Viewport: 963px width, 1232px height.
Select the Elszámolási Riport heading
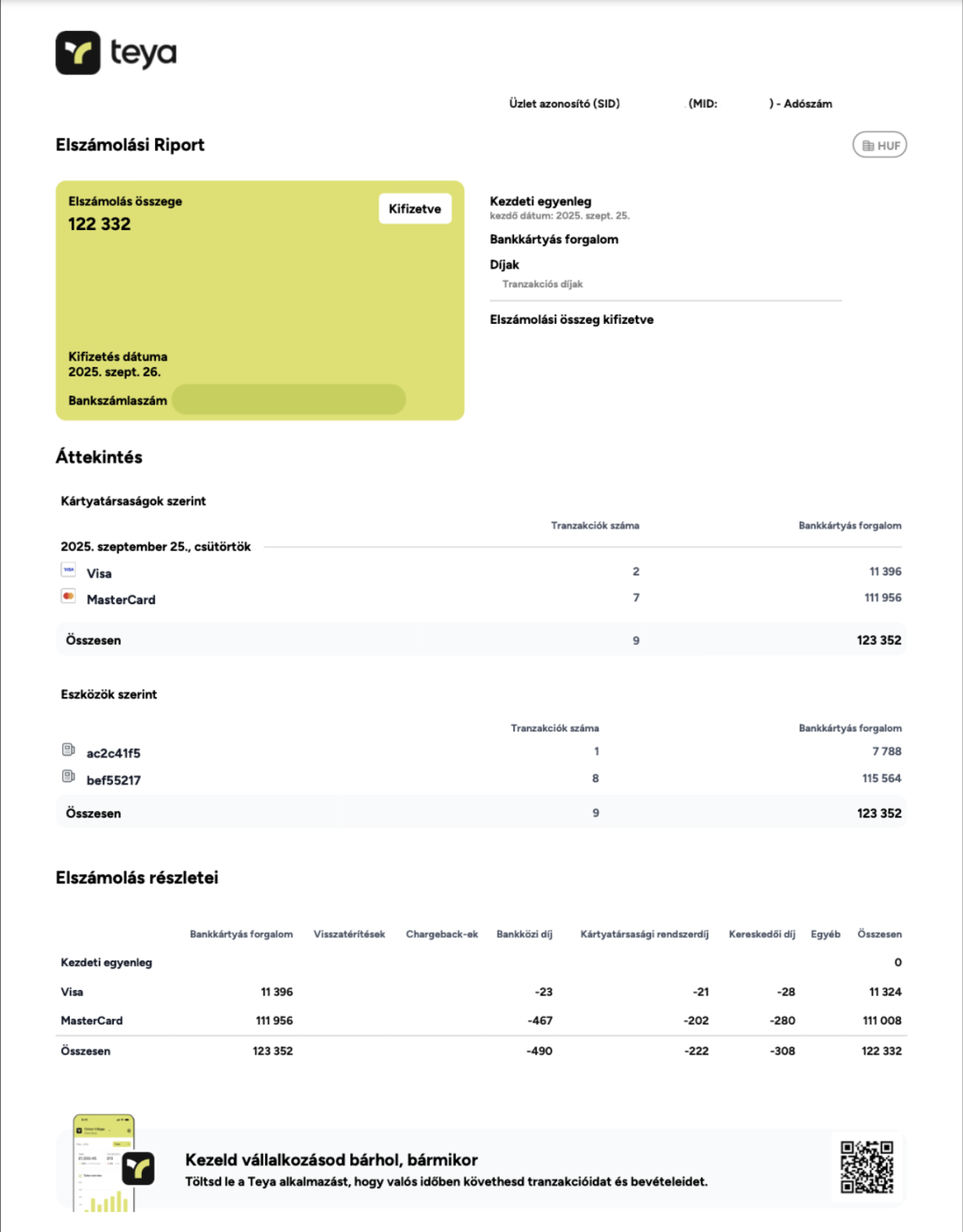pos(130,145)
